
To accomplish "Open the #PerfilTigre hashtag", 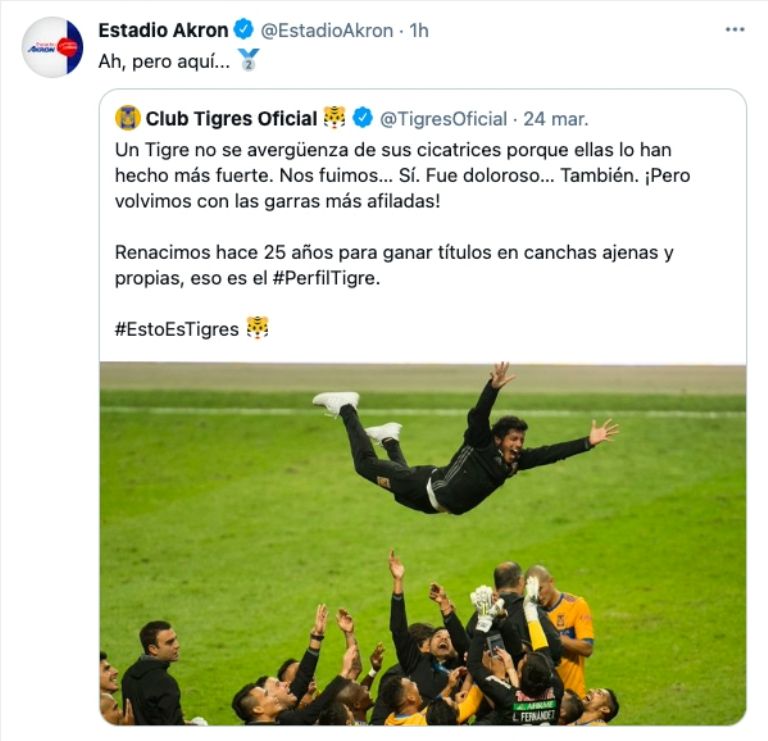I will [326, 278].
